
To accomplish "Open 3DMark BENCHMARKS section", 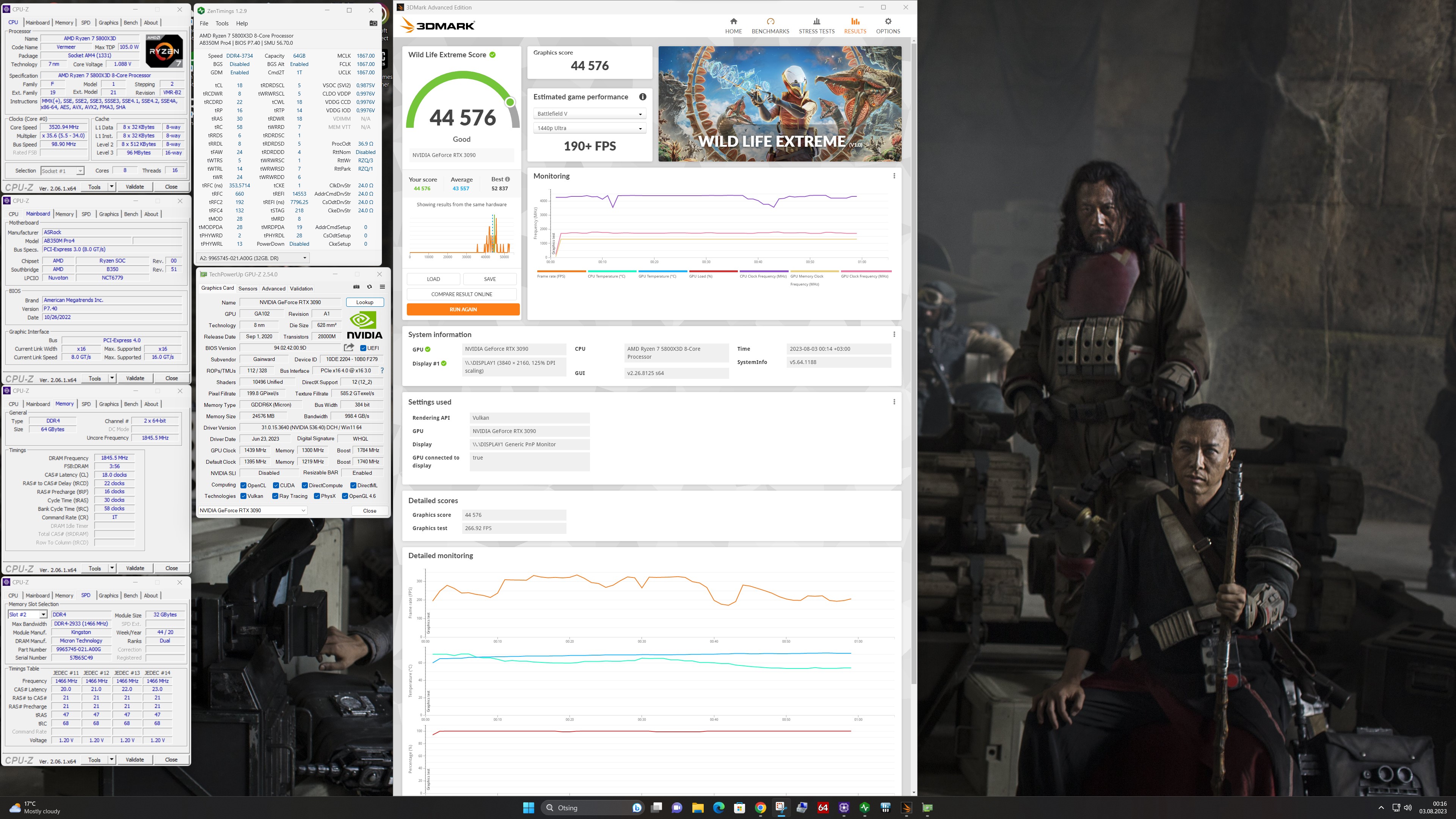I will pos(770,25).
